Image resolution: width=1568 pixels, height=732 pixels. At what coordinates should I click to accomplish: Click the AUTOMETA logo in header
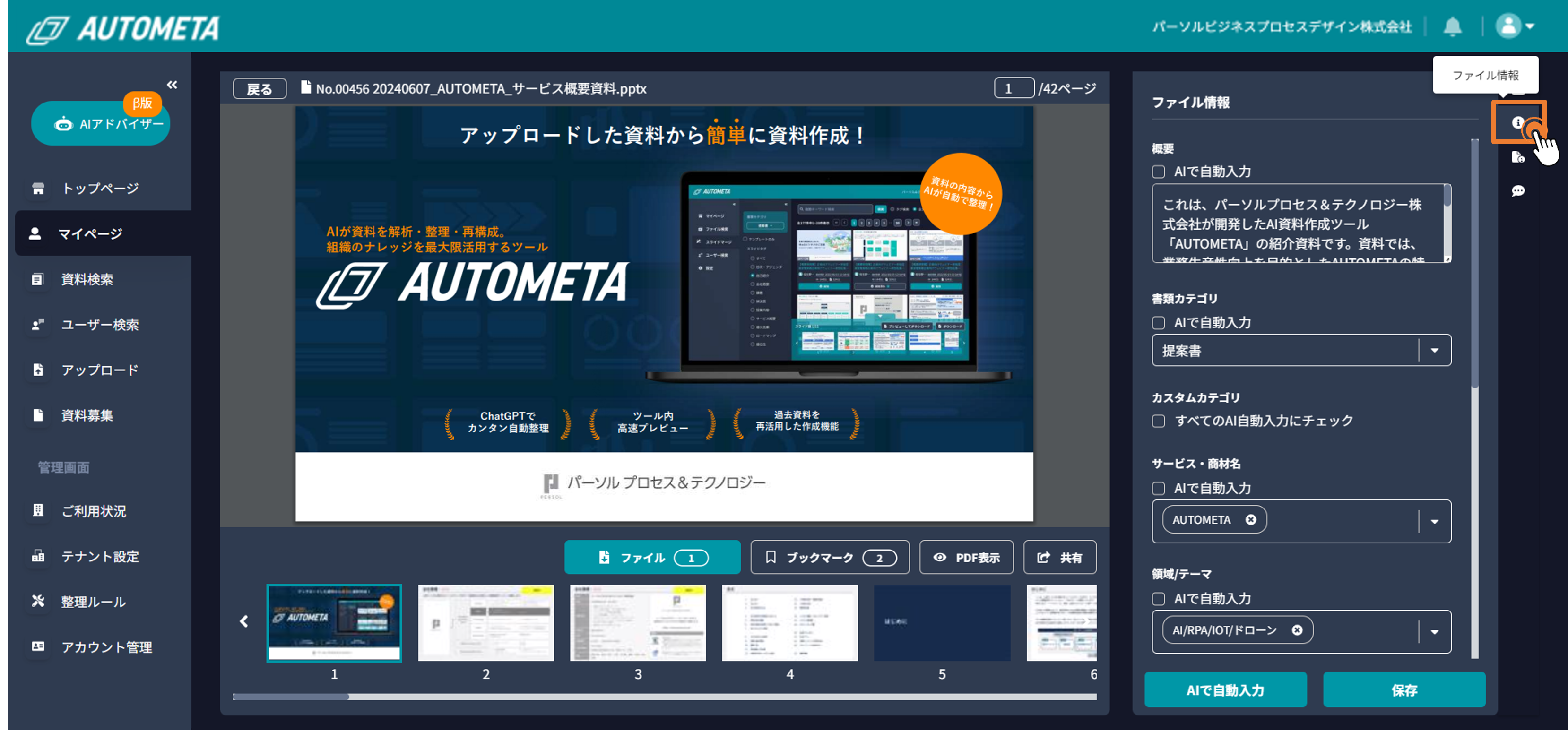pos(122,29)
